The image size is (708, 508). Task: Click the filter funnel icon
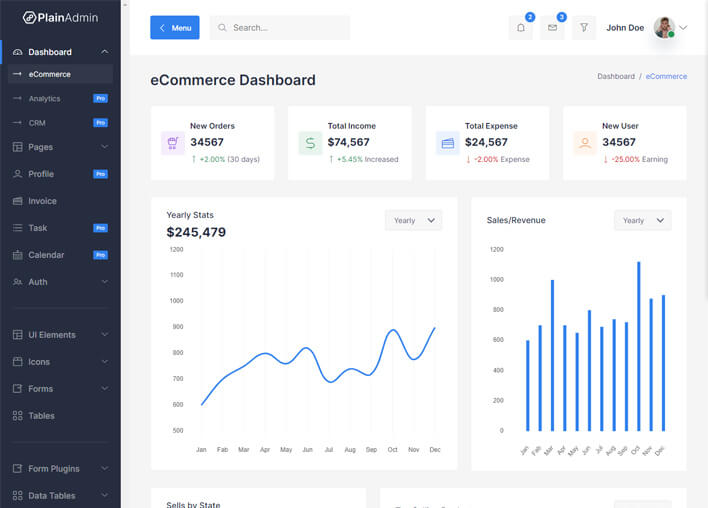[x=584, y=28]
